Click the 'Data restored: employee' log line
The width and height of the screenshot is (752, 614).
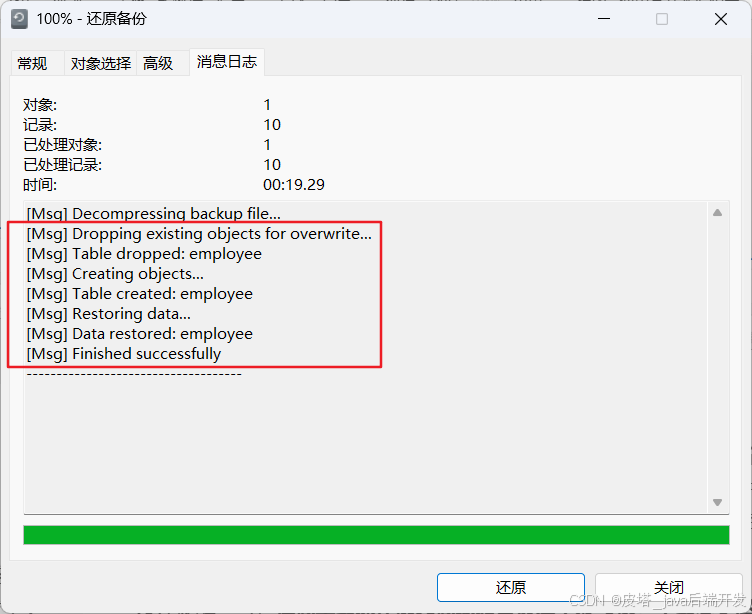(x=140, y=334)
